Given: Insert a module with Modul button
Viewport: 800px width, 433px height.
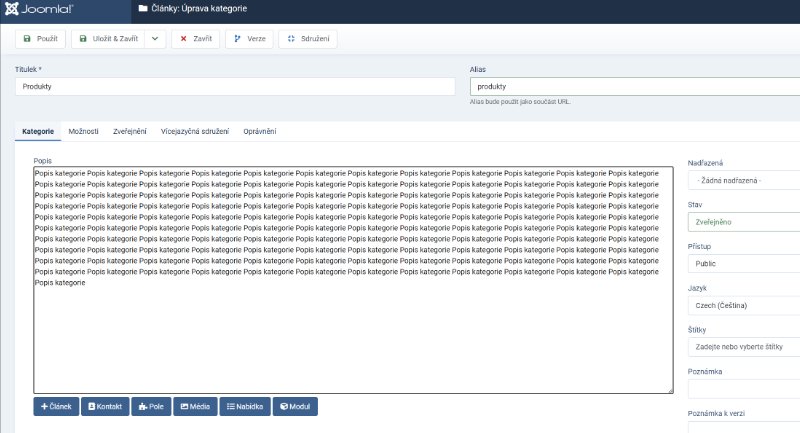Looking at the screenshot, I should 295,407.
